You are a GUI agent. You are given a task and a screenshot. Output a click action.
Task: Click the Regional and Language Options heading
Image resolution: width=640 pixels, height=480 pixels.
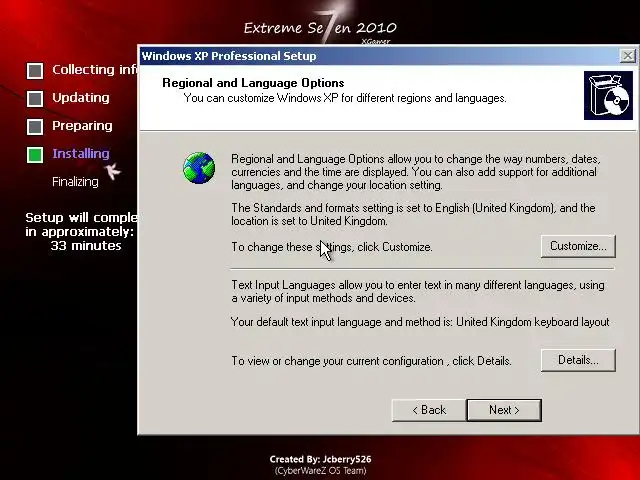253,83
